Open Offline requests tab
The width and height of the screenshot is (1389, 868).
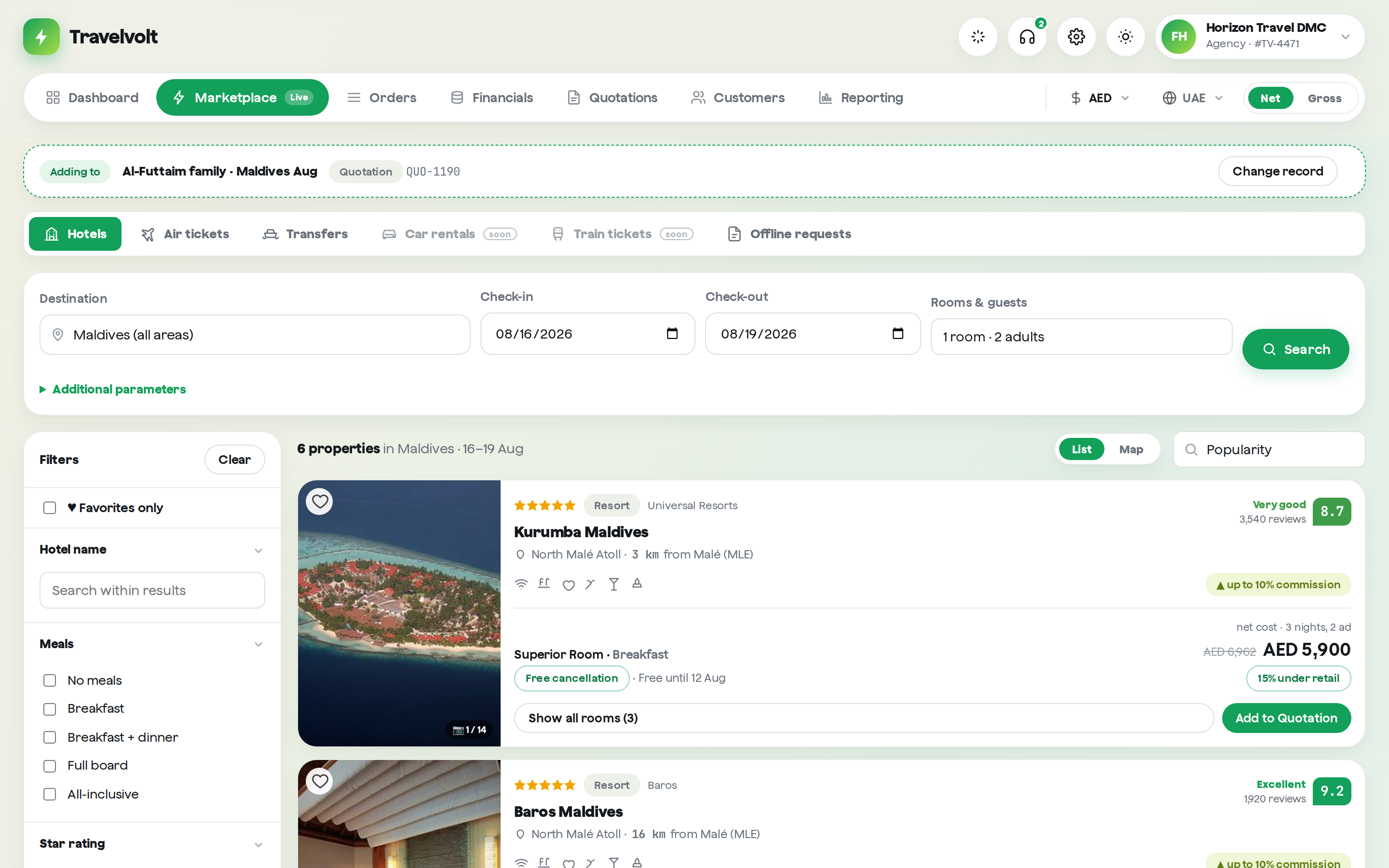[x=789, y=234]
